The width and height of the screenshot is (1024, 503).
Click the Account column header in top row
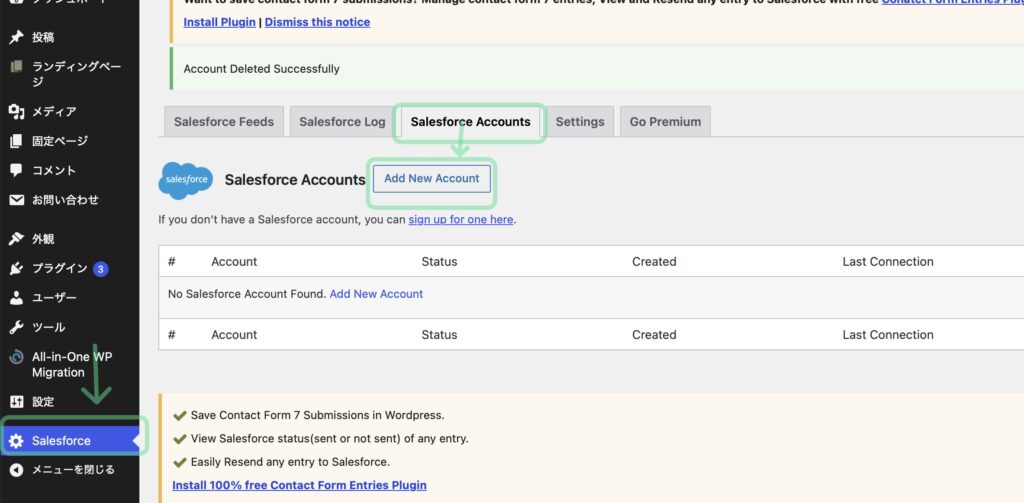[234, 262]
